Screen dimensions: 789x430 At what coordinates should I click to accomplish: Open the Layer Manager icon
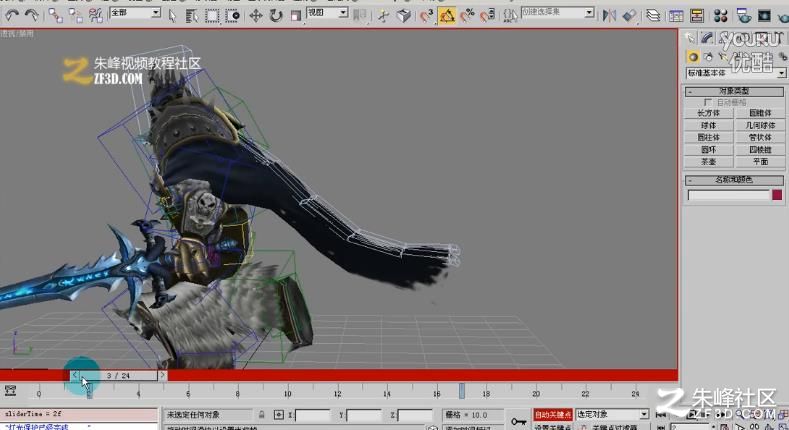(x=653, y=16)
